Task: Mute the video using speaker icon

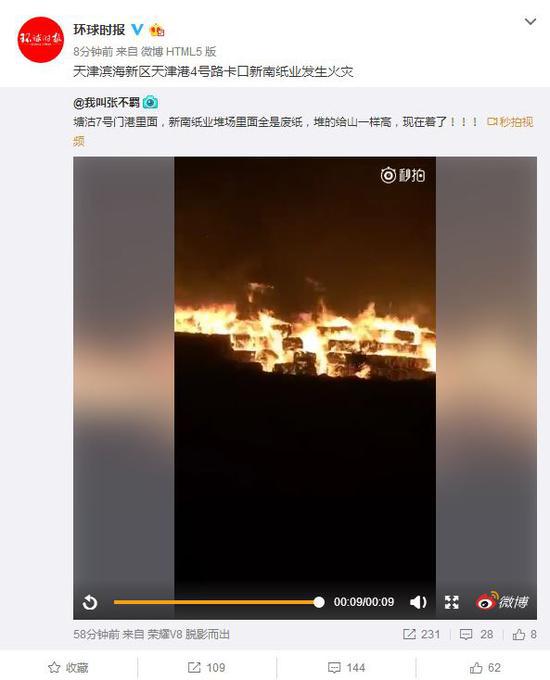Action: (x=418, y=602)
